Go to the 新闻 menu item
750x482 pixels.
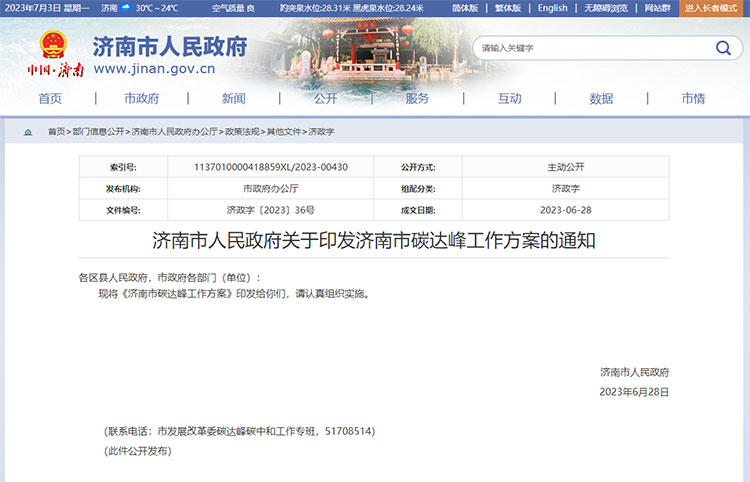(x=233, y=98)
